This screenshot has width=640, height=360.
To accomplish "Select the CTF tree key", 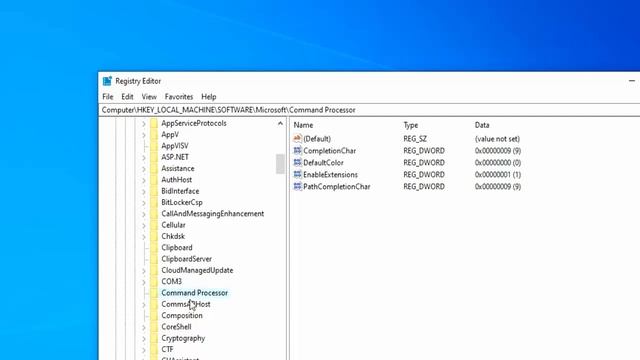I will tap(167, 349).
